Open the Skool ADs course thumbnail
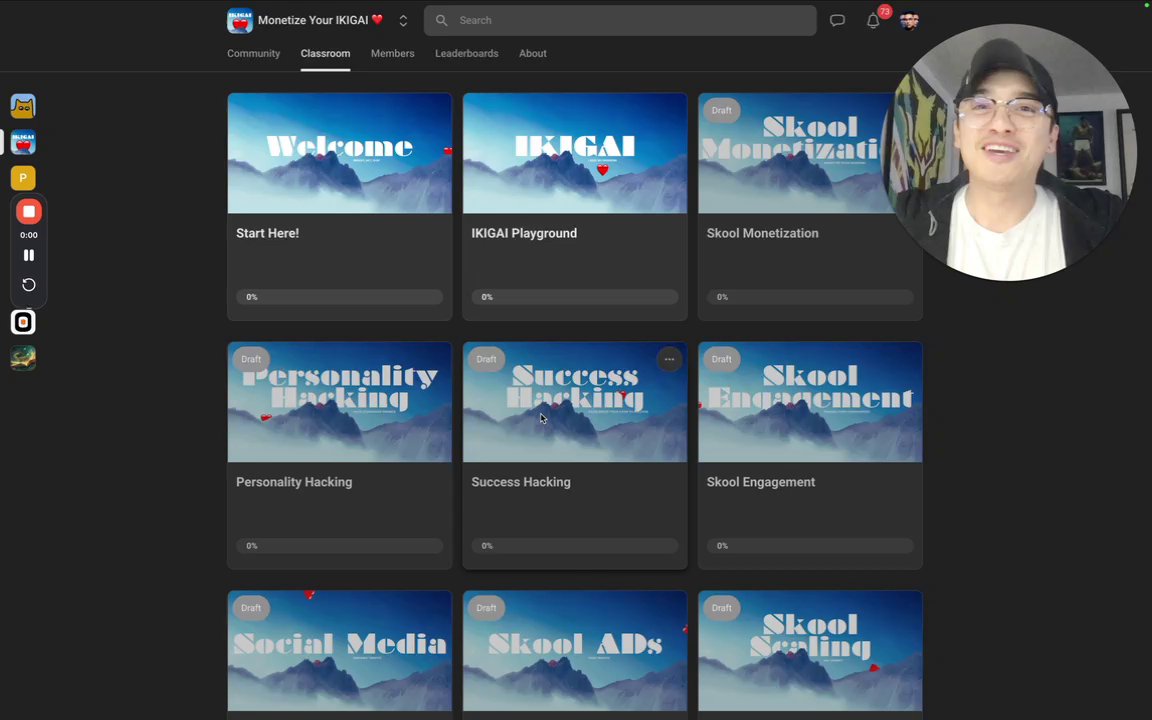This screenshot has height=720, width=1152. point(575,651)
